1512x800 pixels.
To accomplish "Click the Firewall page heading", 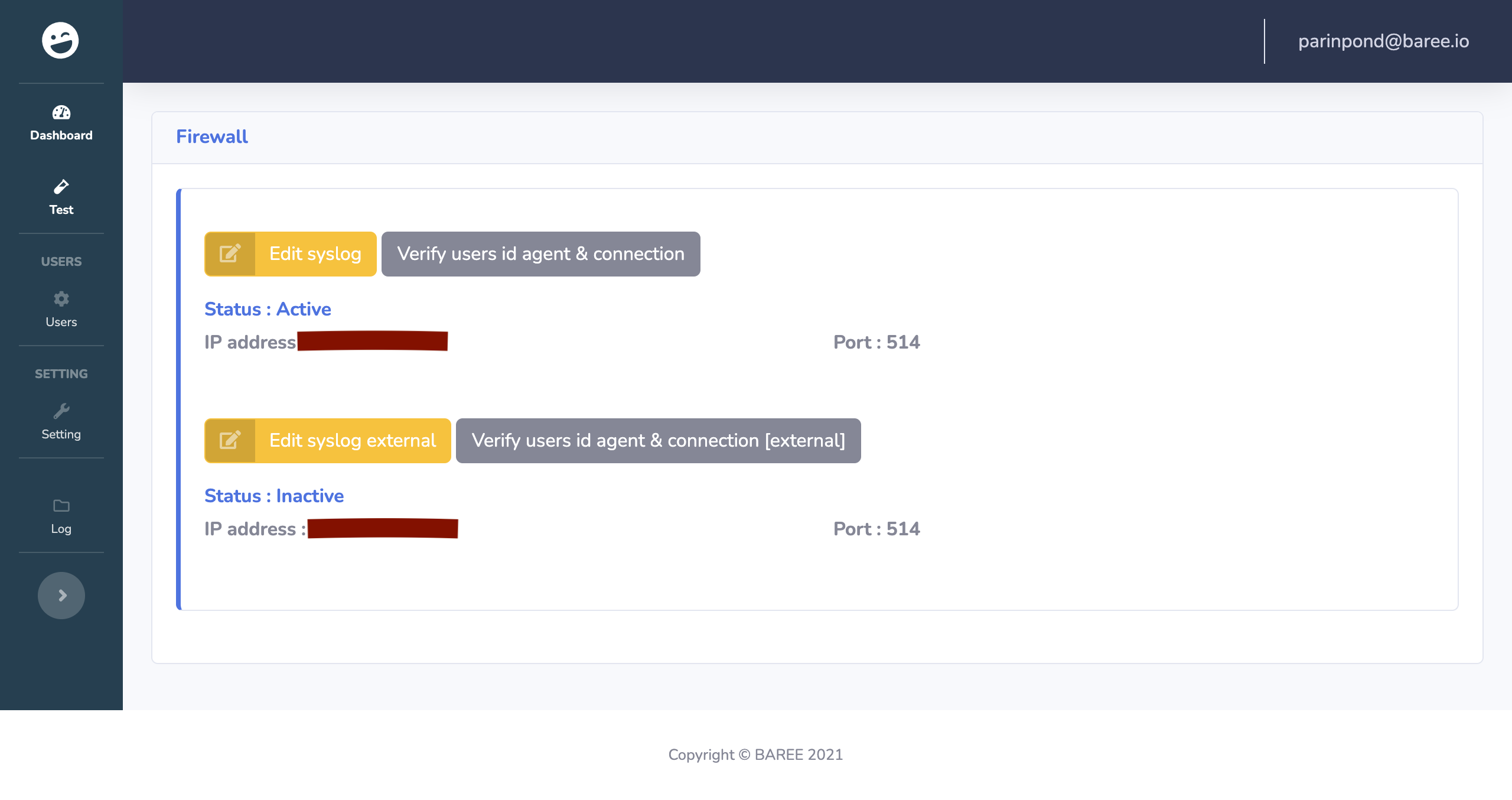I will click(211, 136).
